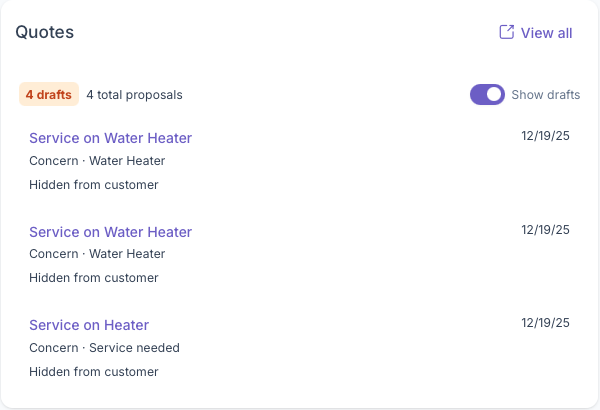
Task: Open the second Service on Water Heater quote
Action: click(110, 232)
